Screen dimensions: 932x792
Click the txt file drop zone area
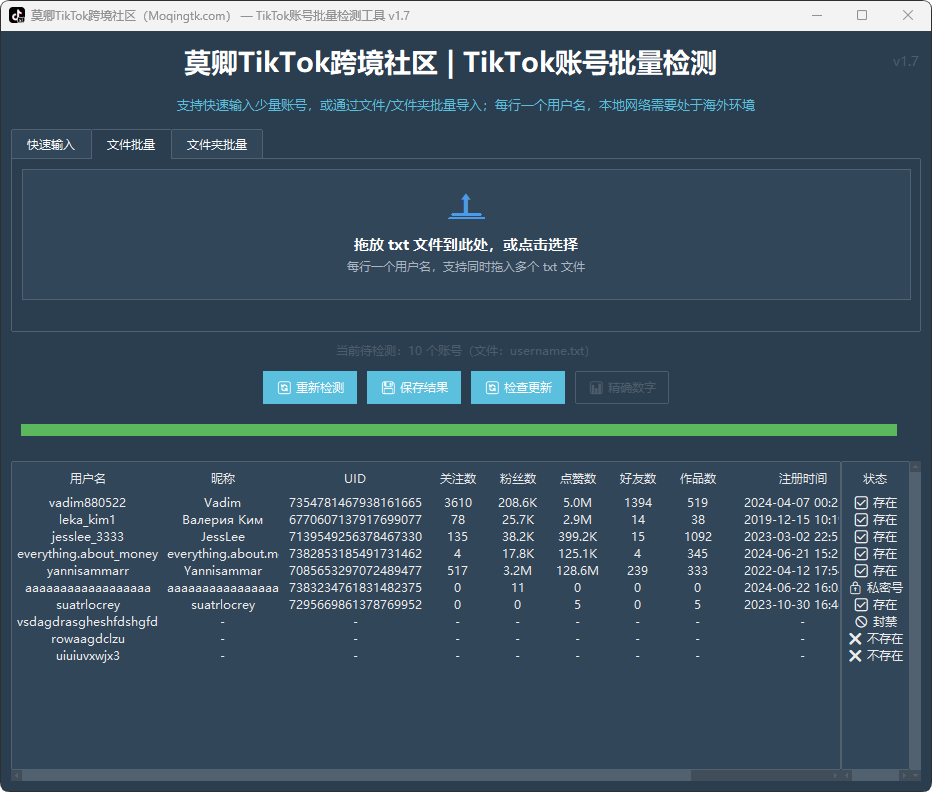point(466,234)
